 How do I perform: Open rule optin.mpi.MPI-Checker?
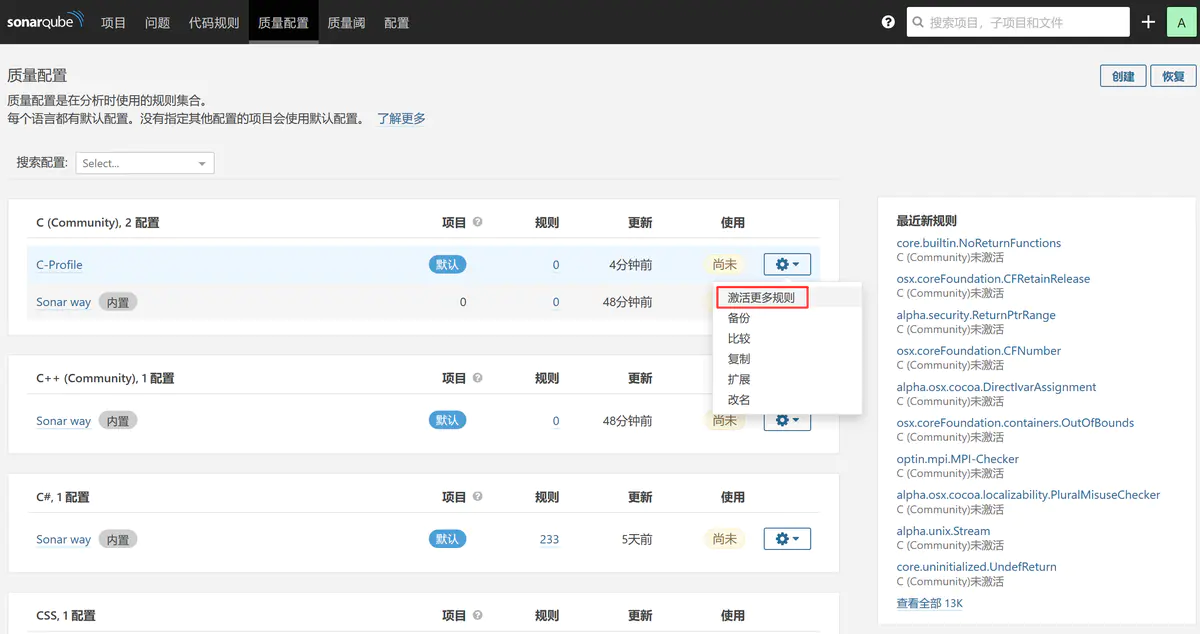coord(958,459)
